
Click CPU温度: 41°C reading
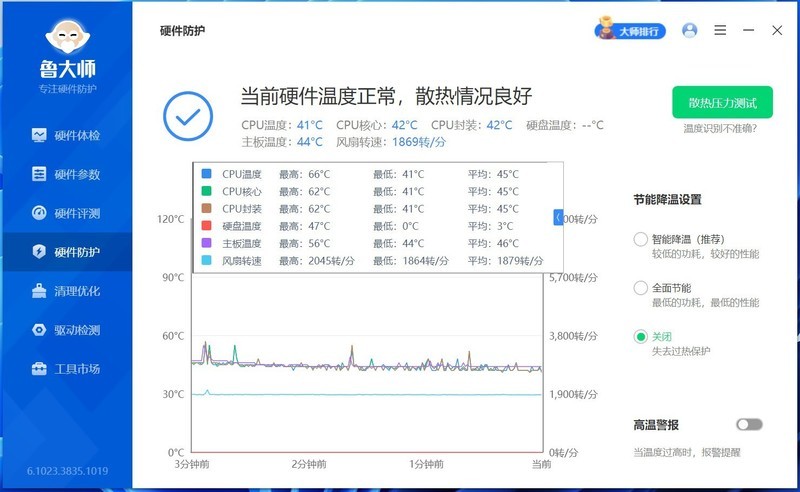tap(282, 125)
